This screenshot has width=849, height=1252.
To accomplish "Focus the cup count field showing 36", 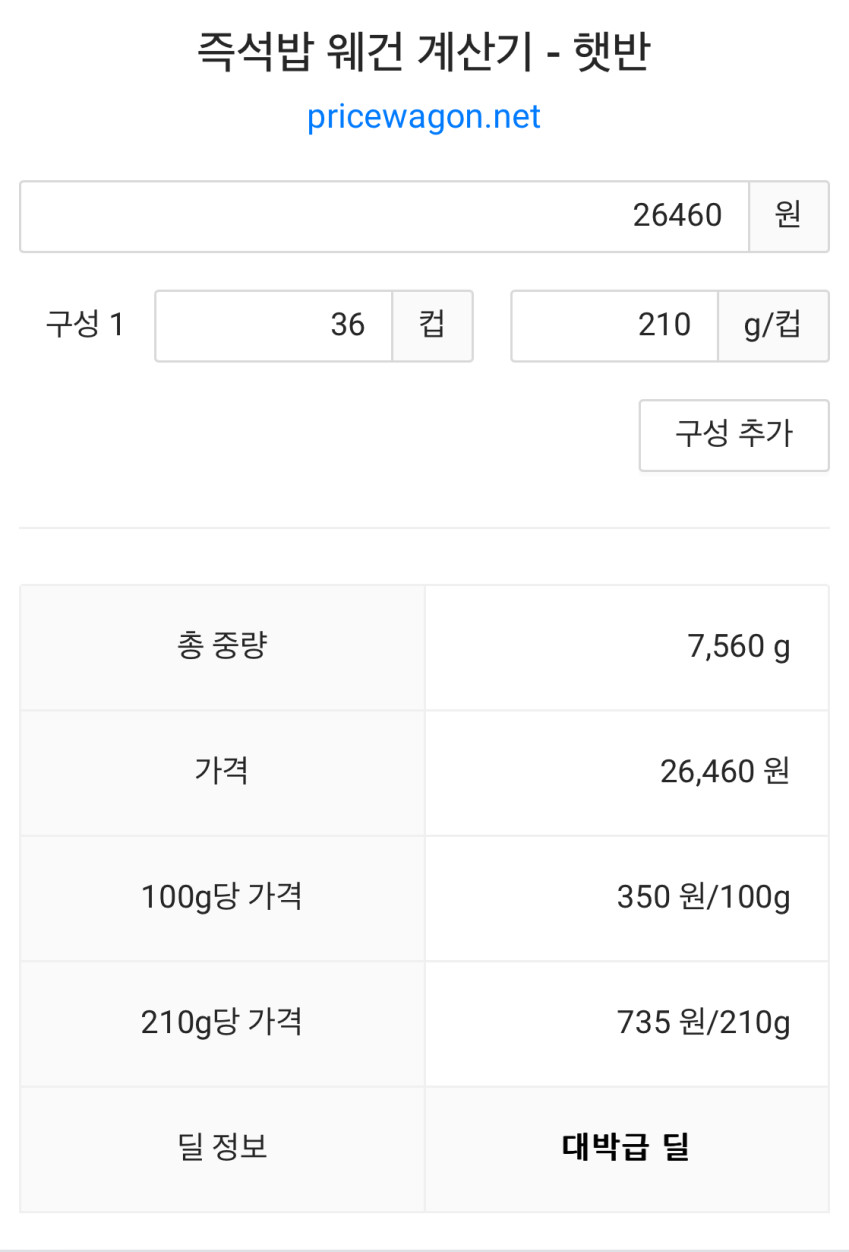I will tap(273, 325).
